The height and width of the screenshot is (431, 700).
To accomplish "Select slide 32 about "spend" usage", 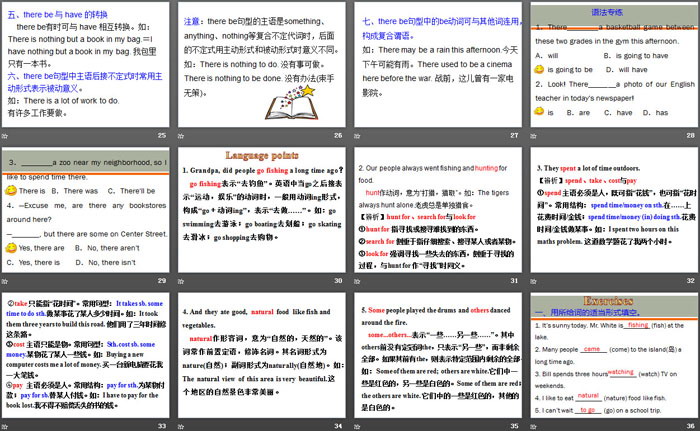I will coord(610,215).
